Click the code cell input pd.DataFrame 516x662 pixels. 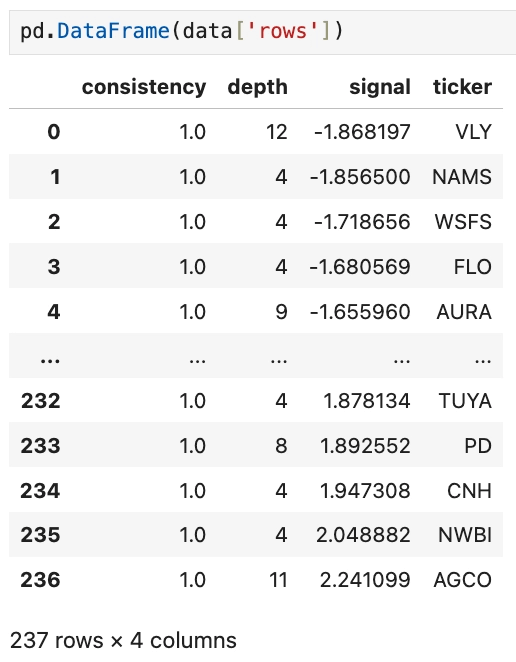(x=262, y=32)
